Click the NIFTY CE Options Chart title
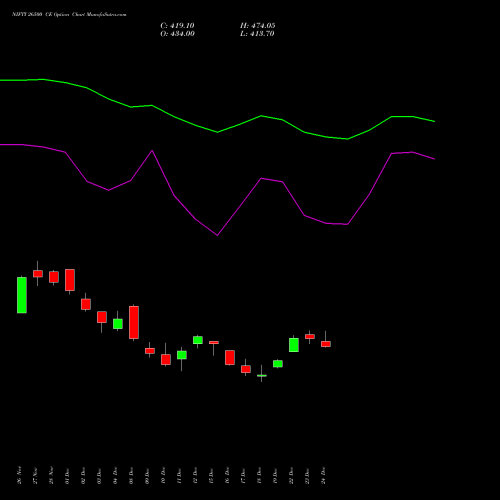The image size is (500, 500). (69, 14)
